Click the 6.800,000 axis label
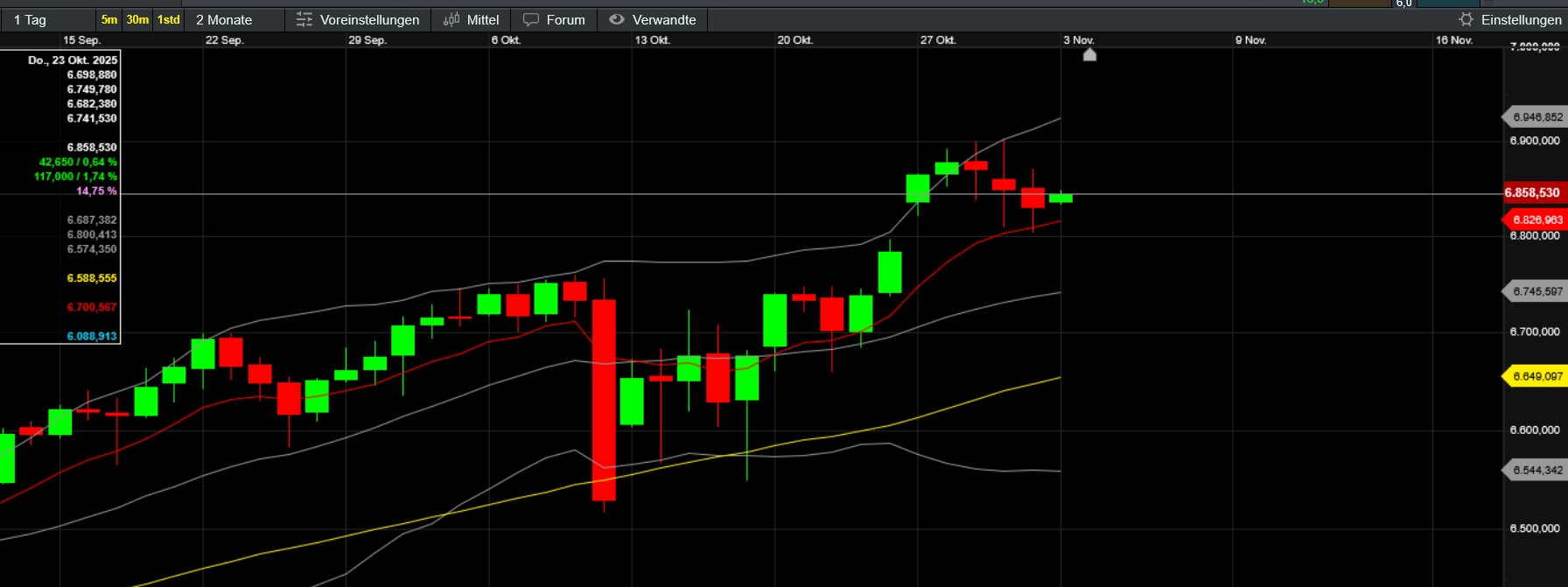 click(x=1535, y=235)
